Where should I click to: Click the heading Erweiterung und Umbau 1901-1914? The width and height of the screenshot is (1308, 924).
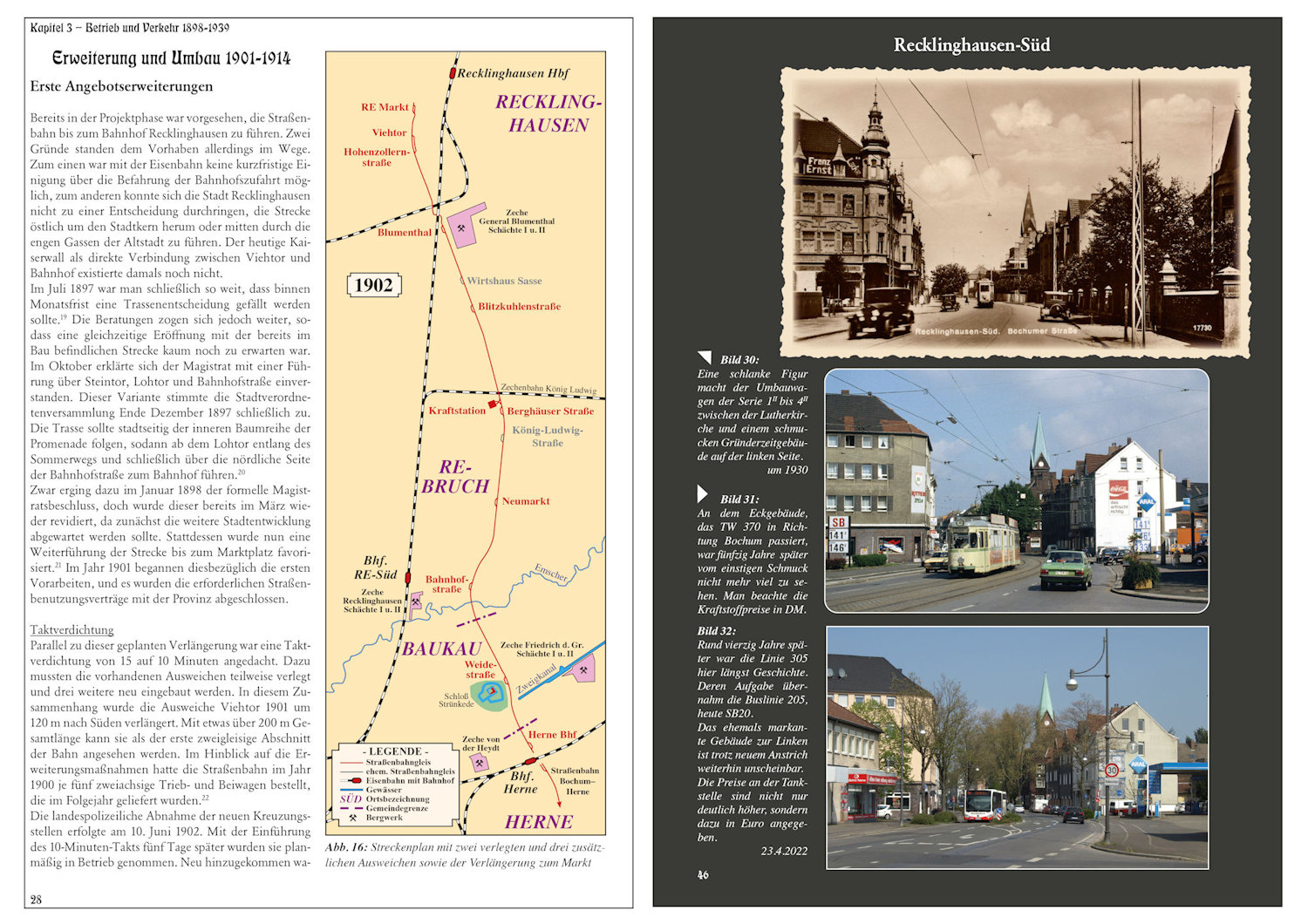171,58
